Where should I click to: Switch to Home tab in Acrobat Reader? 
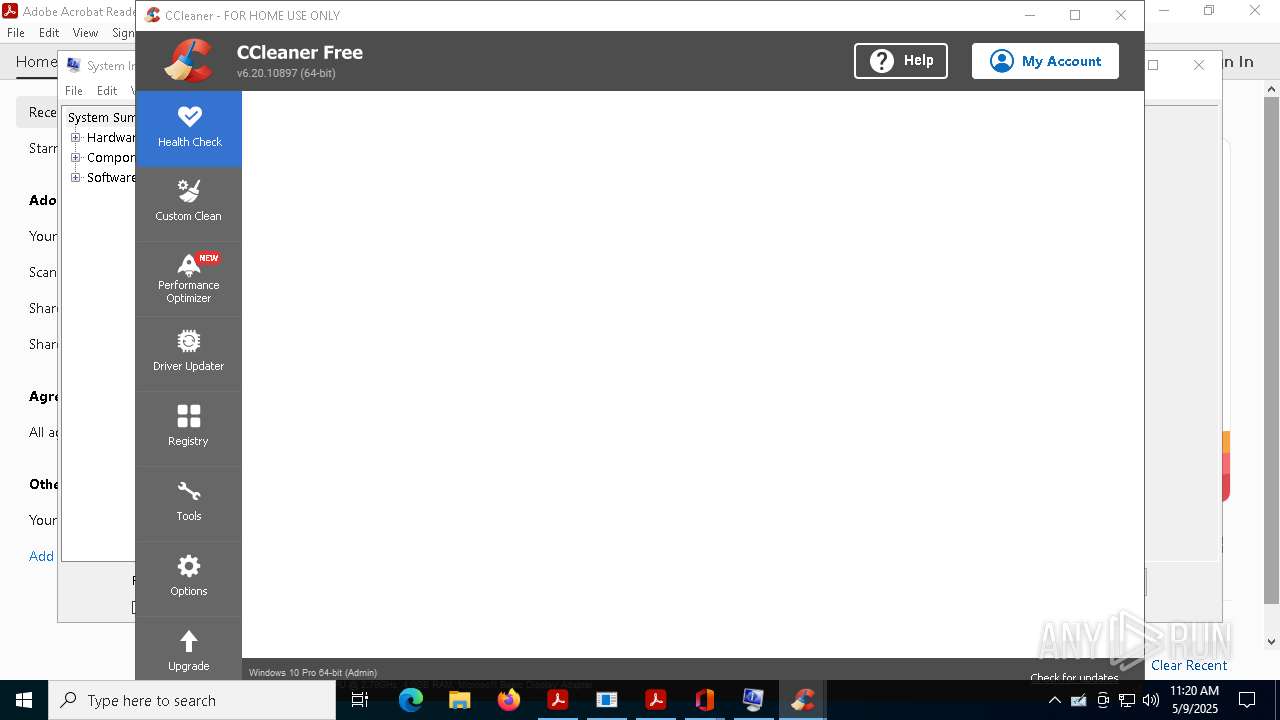pos(36,62)
